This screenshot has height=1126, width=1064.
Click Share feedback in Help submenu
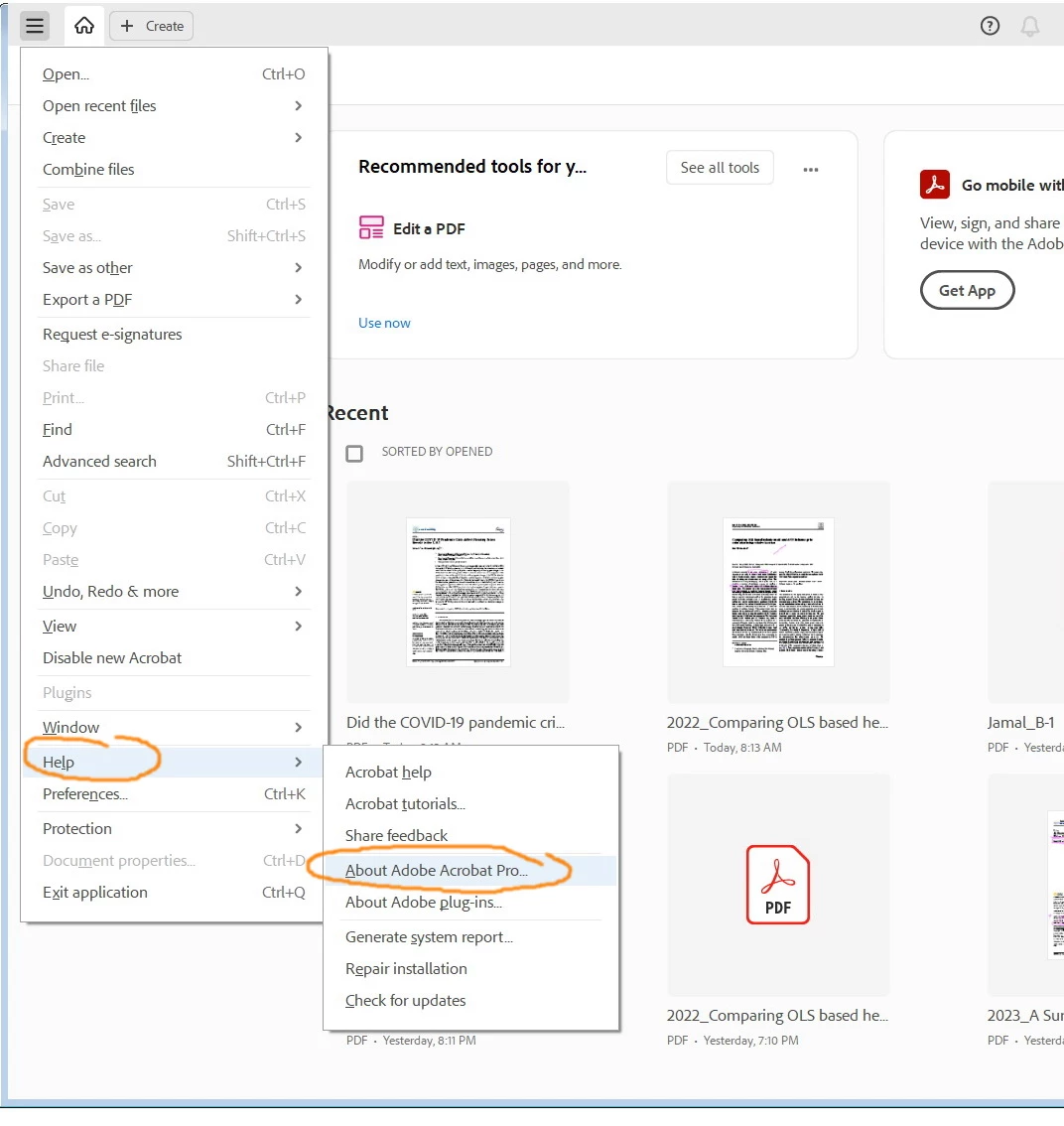[x=471, y=835]
